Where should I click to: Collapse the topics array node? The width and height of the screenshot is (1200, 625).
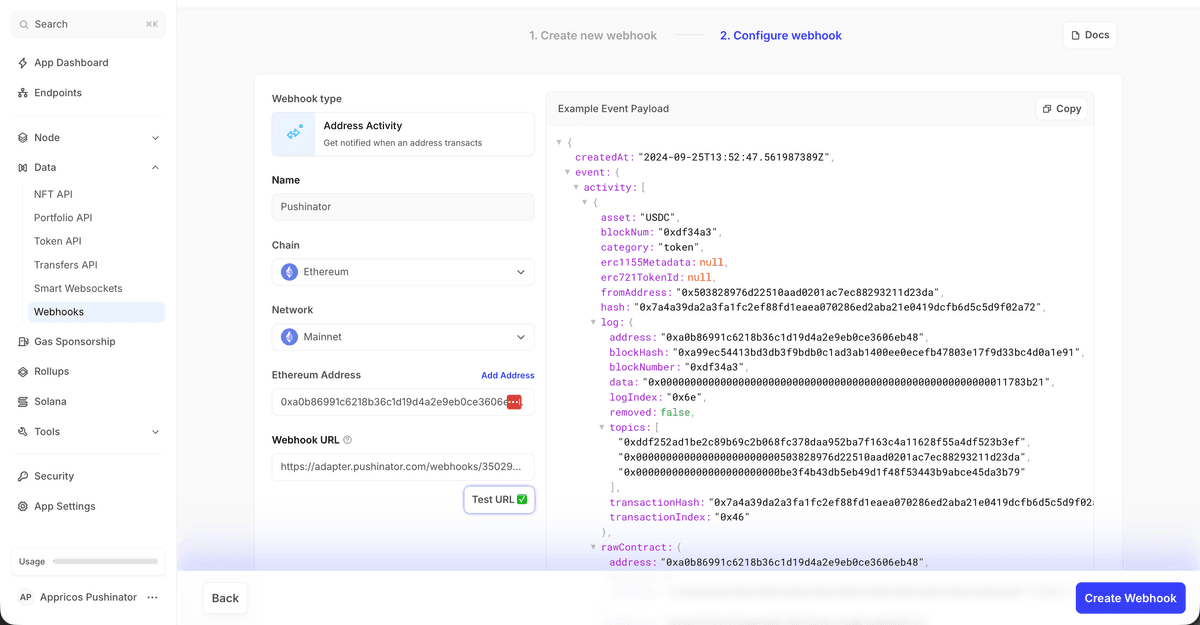click(602, 428)
